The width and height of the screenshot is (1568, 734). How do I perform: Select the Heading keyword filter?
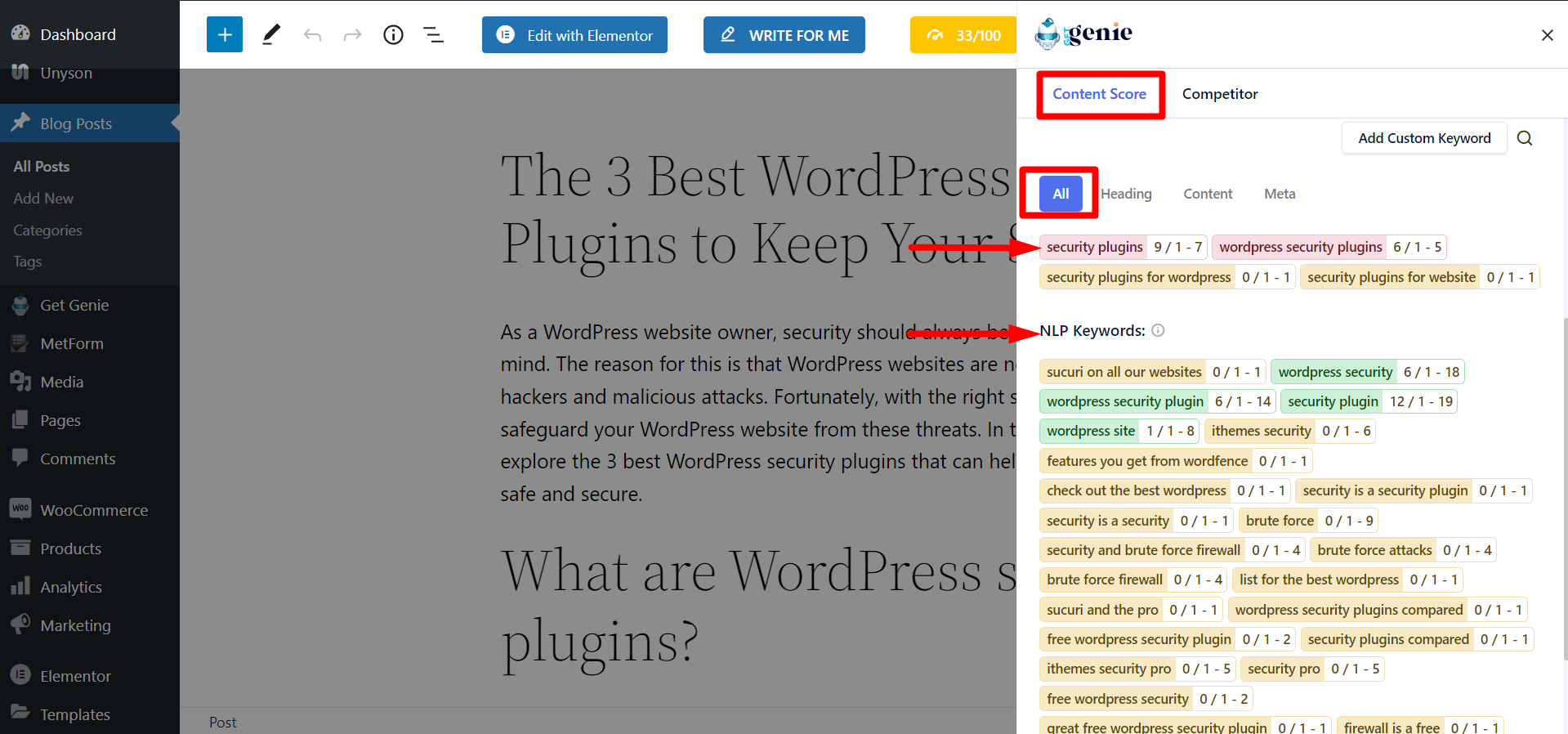(x=1126, y=194)
